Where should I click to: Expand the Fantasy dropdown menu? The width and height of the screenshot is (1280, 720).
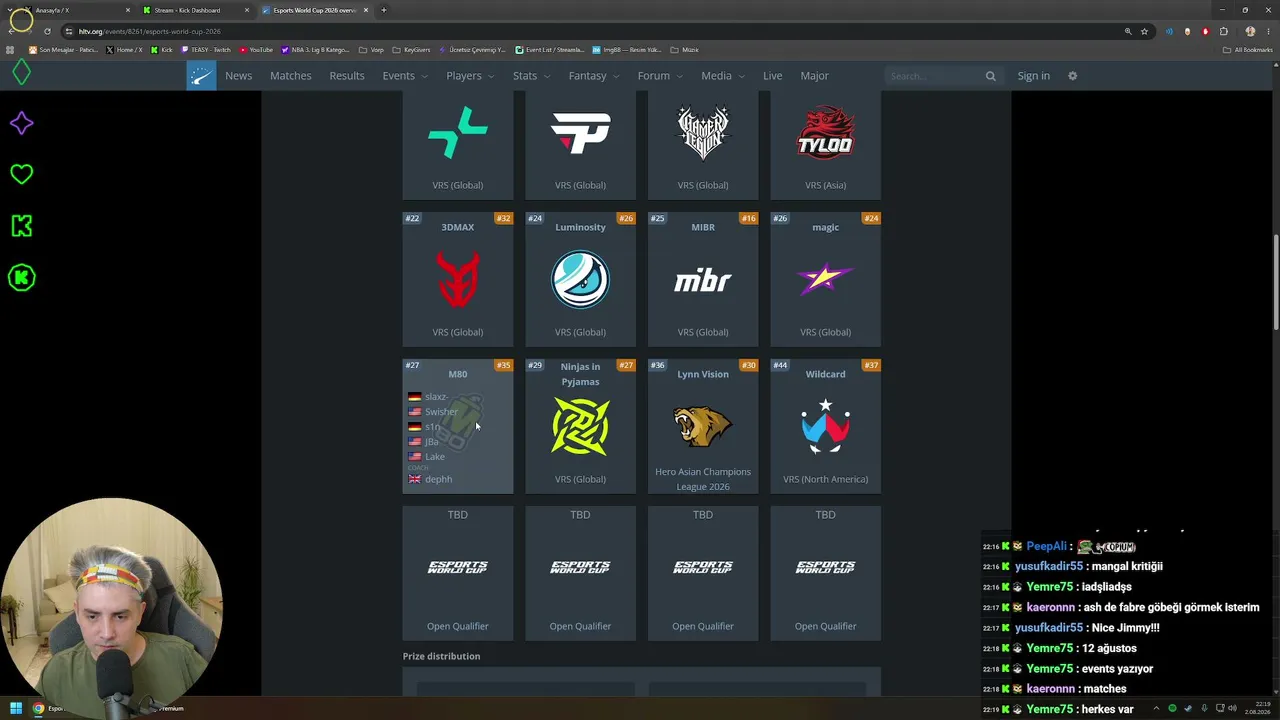[594, 76]
